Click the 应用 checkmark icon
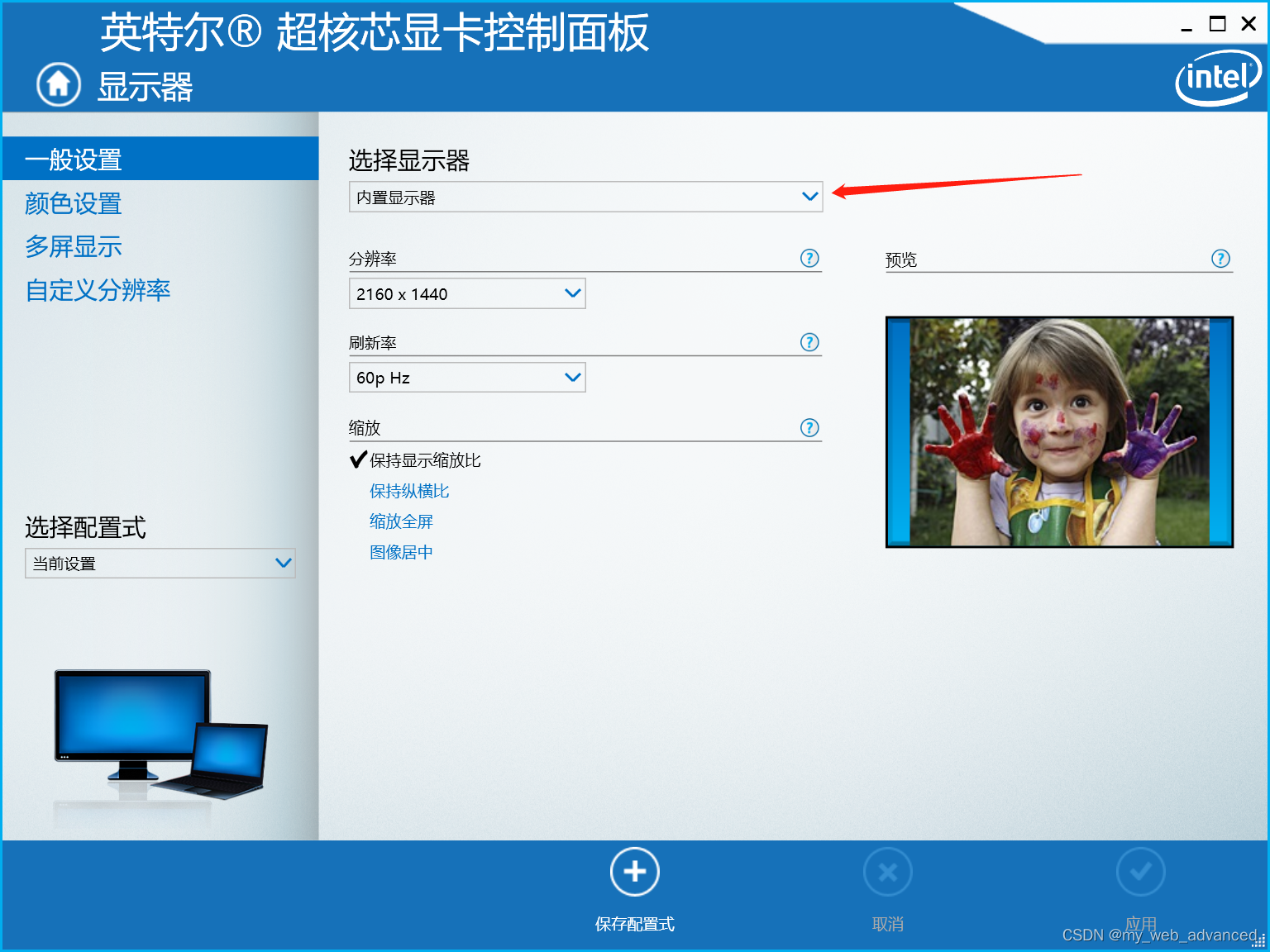Screen dimensions: 1270x952 tap(1141, 872)
